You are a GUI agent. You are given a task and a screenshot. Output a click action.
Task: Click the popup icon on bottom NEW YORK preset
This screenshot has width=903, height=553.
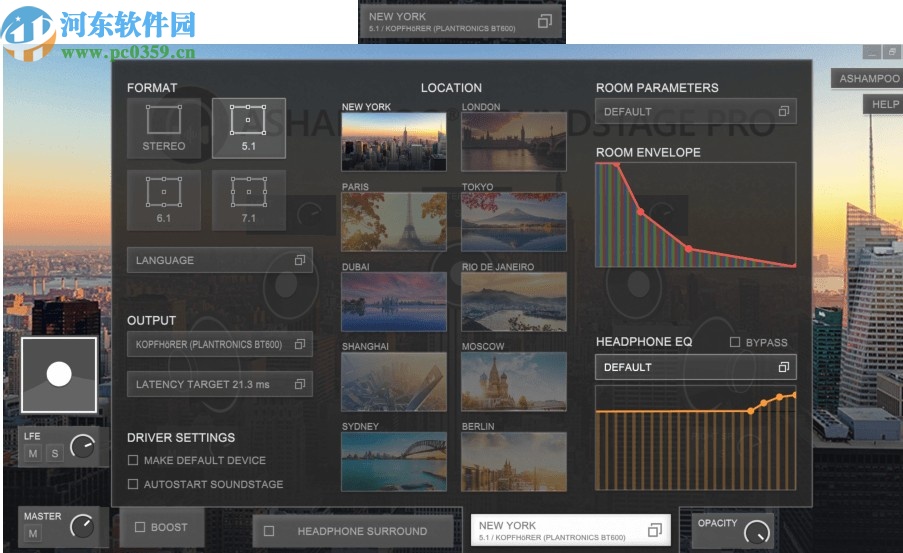(655, 530)
